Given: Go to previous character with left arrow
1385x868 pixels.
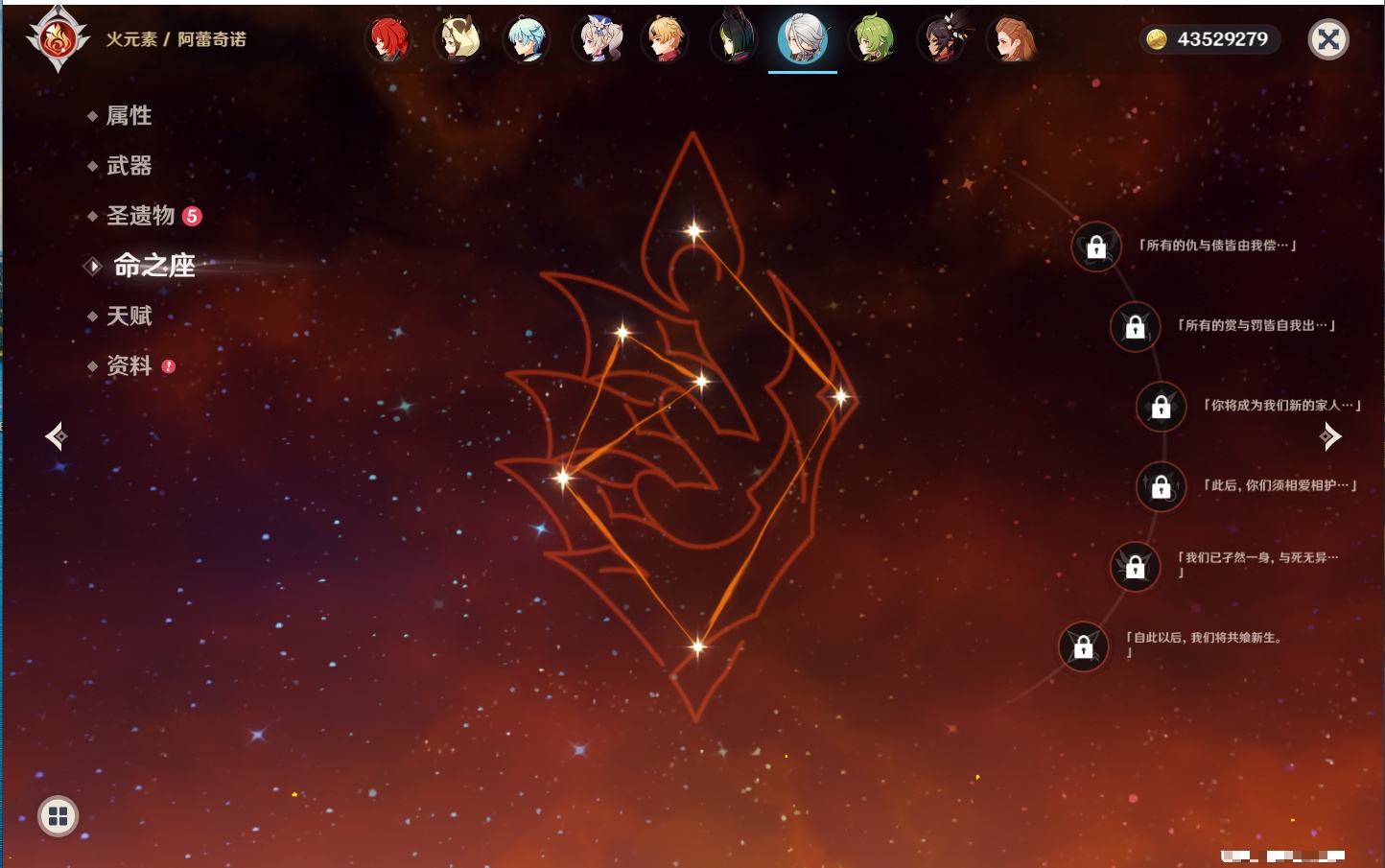Looking at the screenshot, I should tap(56, 436).
